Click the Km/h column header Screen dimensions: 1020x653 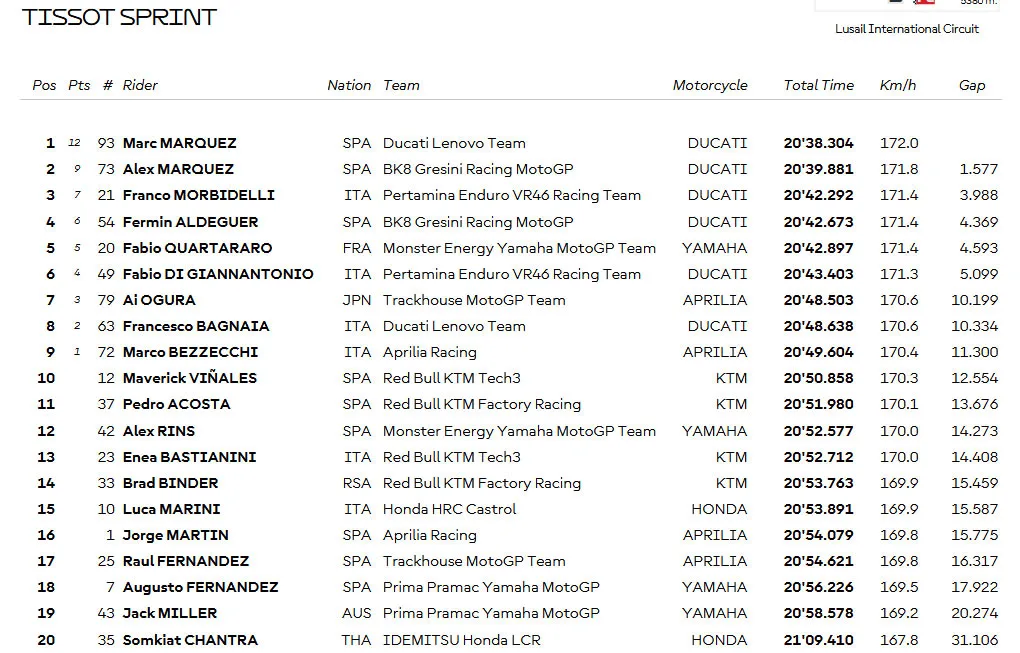(x=898, y=85)
